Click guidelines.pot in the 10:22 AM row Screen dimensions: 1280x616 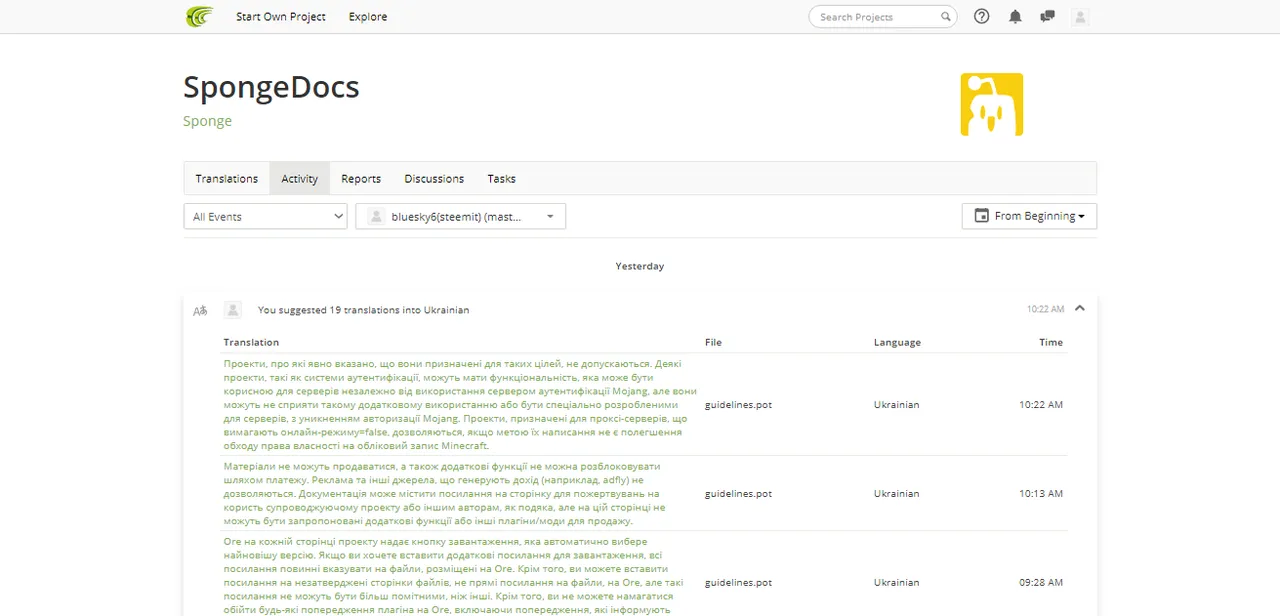738,405
